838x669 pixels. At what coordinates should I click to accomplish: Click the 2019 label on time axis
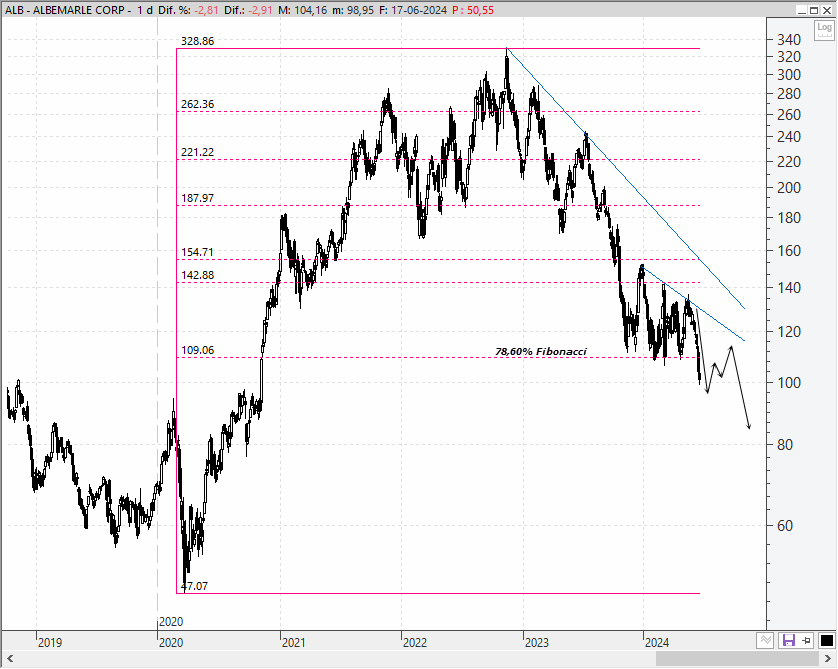[50, 642]
